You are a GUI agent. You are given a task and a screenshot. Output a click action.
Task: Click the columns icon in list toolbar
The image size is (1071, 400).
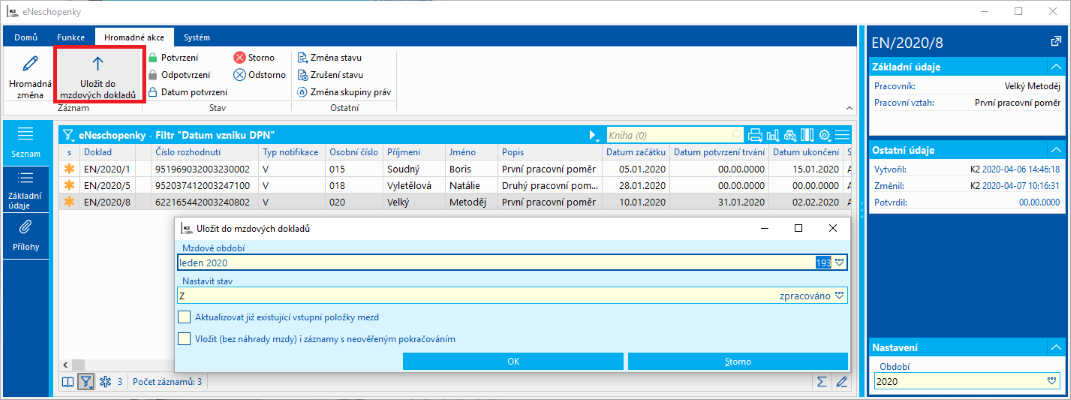[x=807, y=134]
